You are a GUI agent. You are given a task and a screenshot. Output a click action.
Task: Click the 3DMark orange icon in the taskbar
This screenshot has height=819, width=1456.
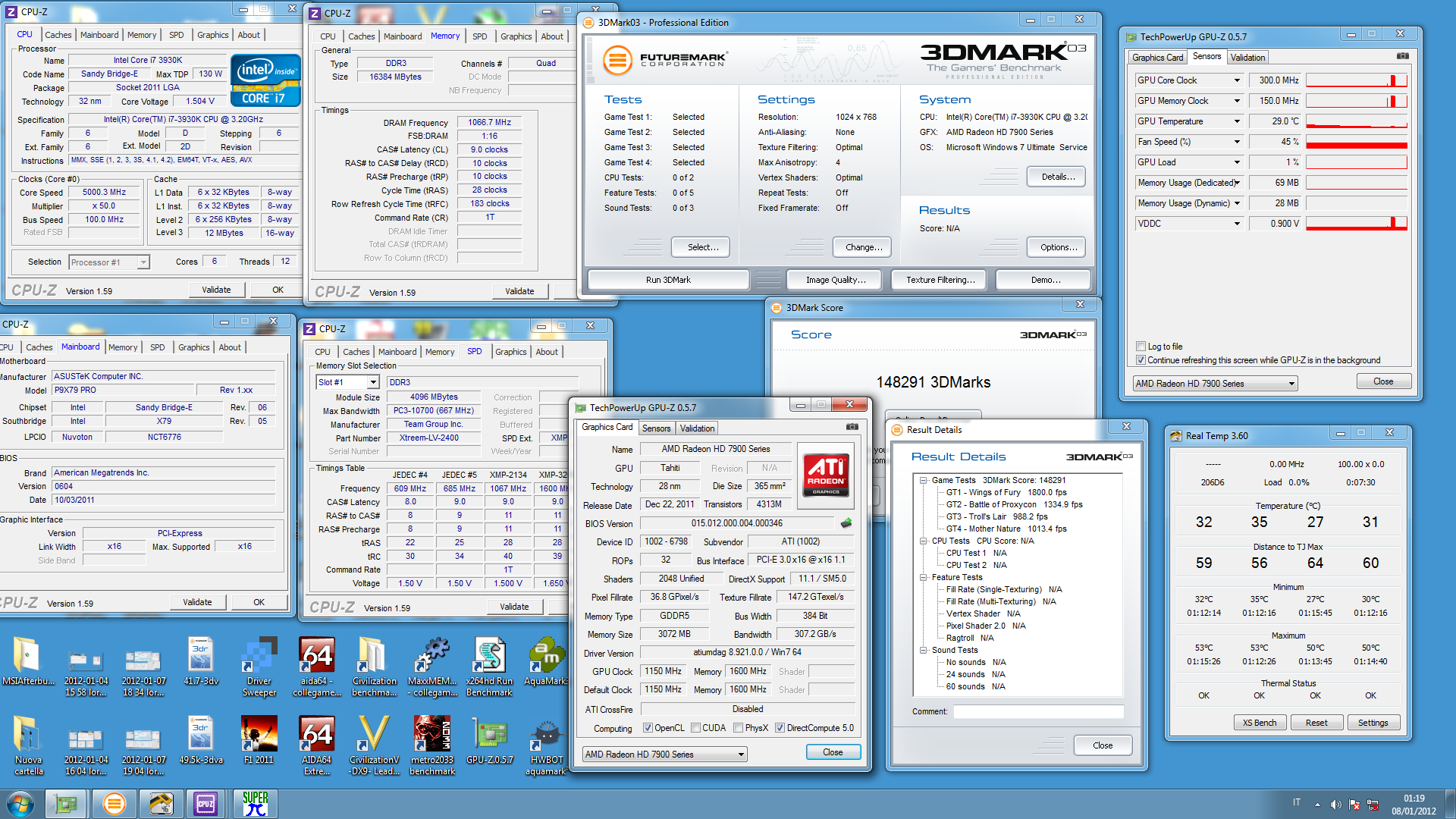[x=114, y=803]
